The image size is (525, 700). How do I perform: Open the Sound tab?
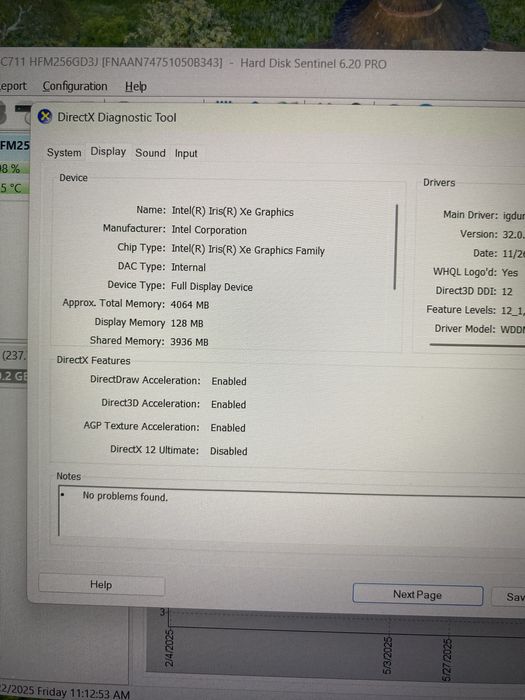(x=150, y=153)
